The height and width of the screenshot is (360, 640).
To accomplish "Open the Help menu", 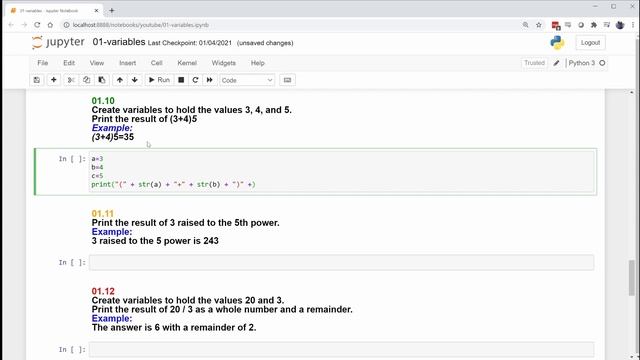I will 258,63.
